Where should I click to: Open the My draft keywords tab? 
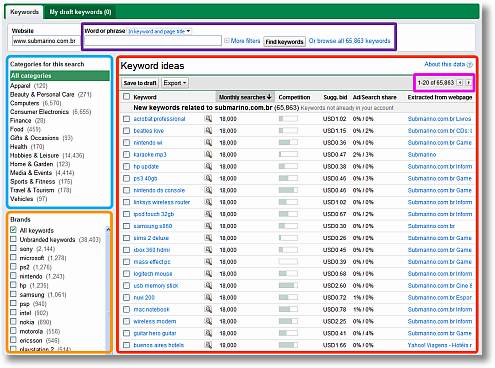tap(80, 12)
